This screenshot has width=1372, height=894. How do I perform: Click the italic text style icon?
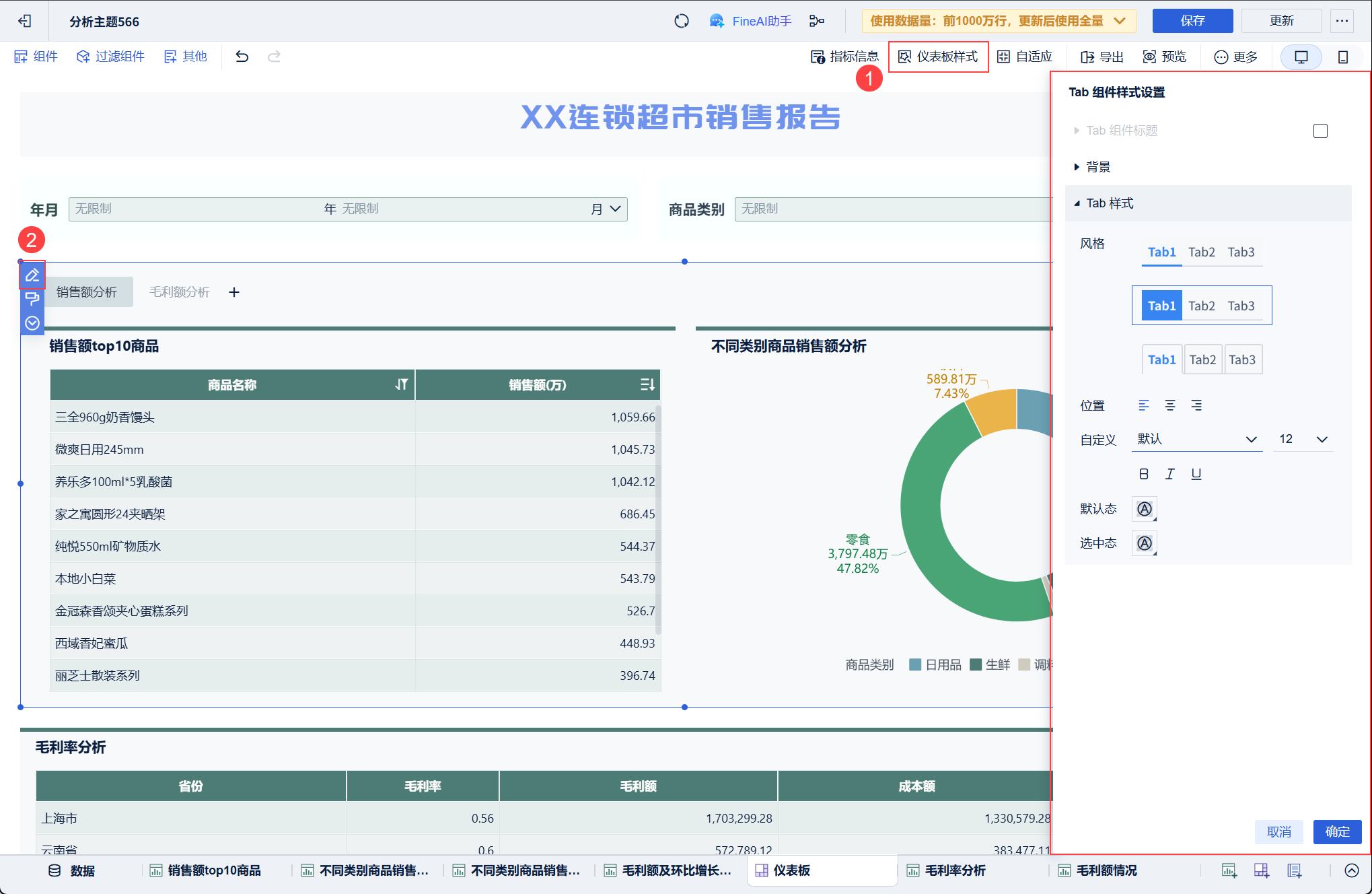[1169, 474]
